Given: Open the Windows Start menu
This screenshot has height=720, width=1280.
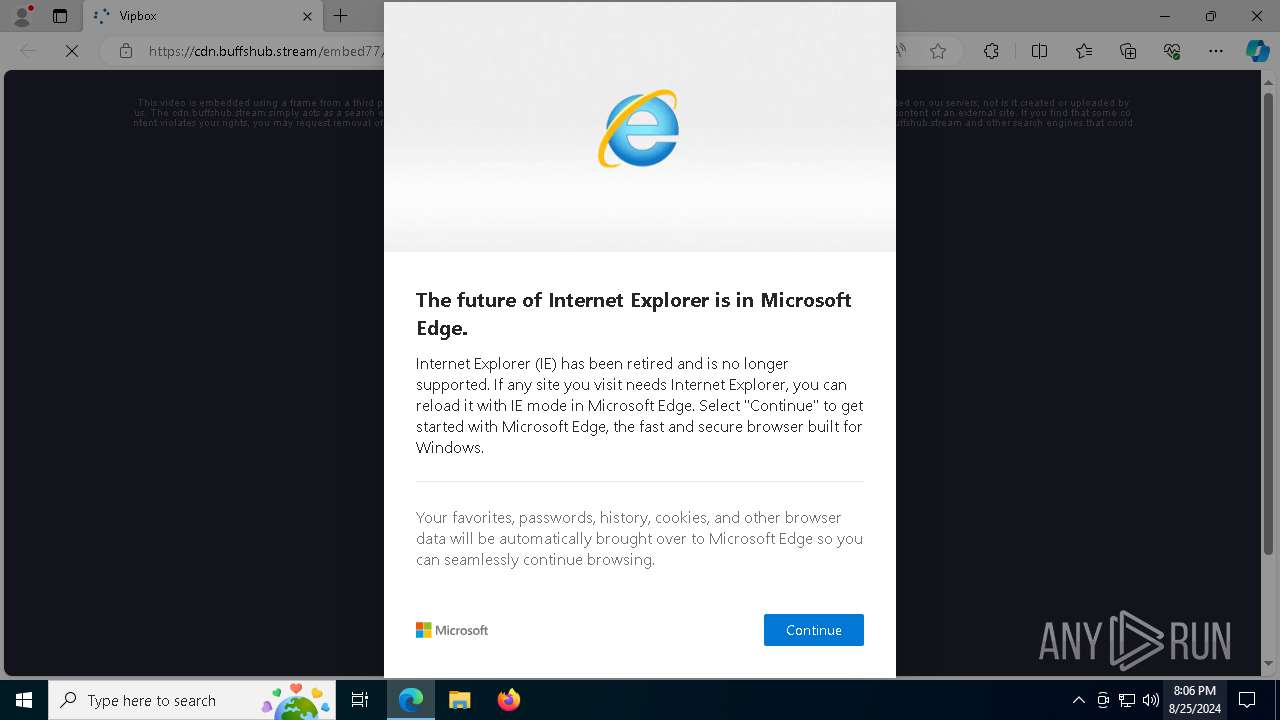Looking at the screenshot, I should pos(24,700).
